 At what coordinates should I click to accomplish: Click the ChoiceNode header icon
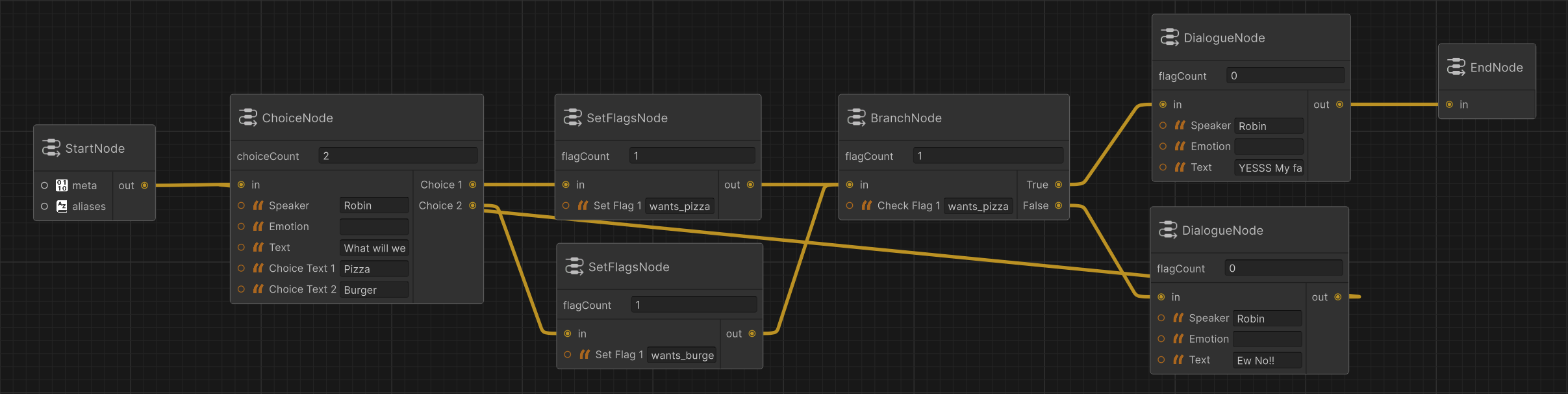coord(247,118)
